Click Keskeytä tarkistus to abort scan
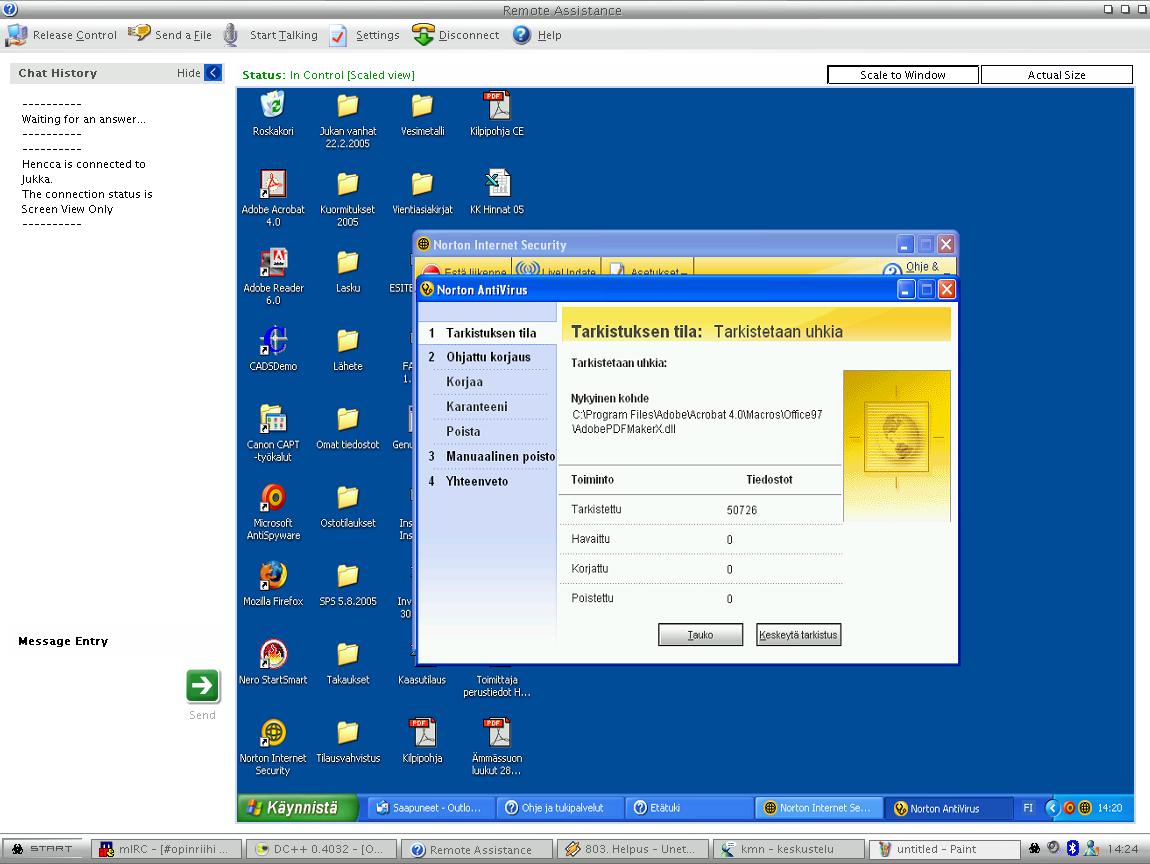This screenshot has height=864, width=1150. [798, 635]
